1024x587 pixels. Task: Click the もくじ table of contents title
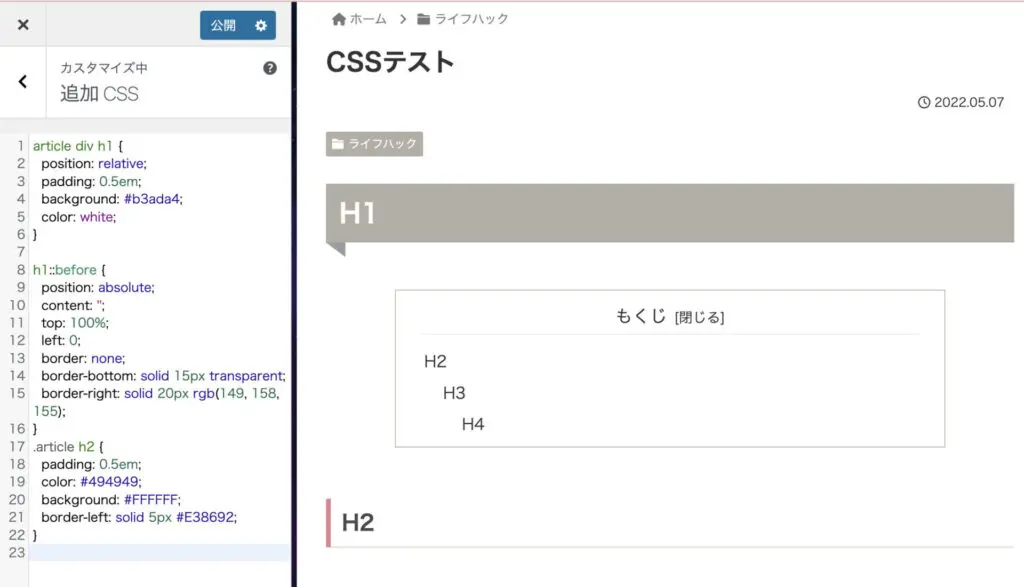pyautogui.click(x=640, y=316)
